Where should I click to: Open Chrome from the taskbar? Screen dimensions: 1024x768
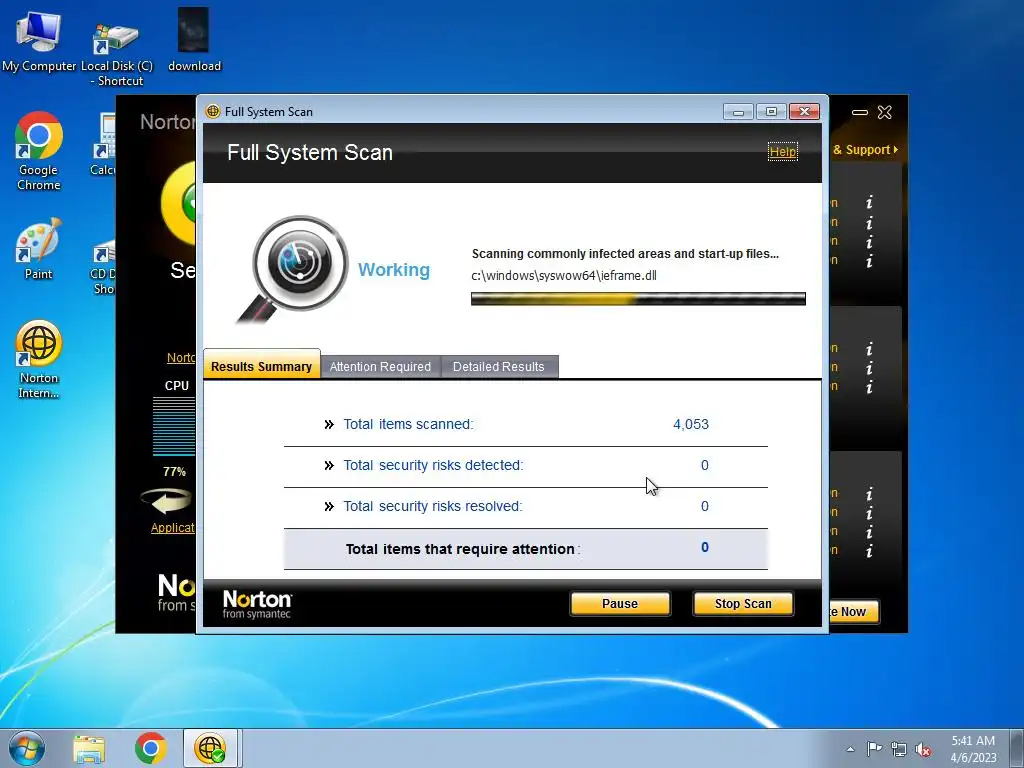click(150, 748)
